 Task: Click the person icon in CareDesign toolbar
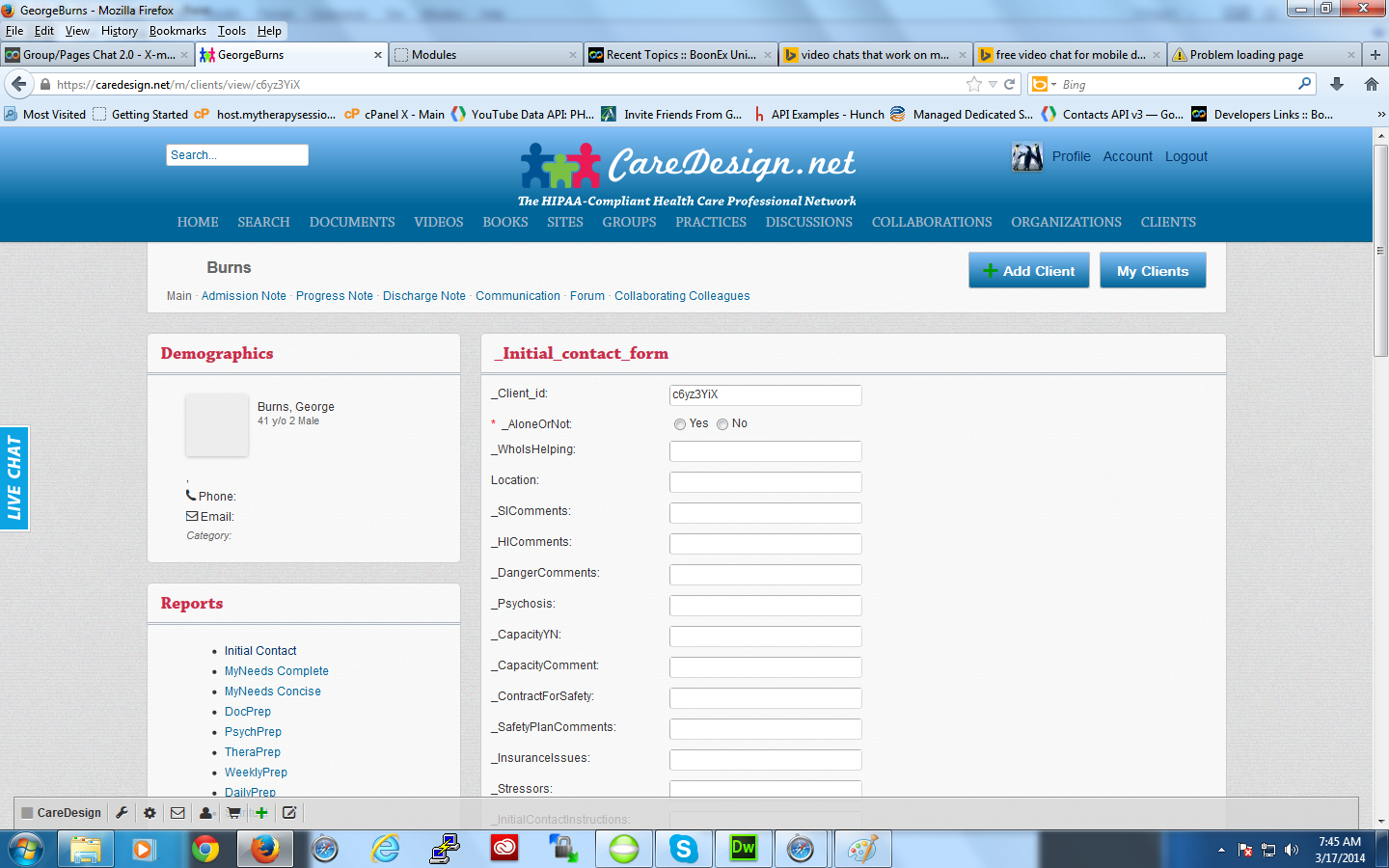[x=205, y=813]
